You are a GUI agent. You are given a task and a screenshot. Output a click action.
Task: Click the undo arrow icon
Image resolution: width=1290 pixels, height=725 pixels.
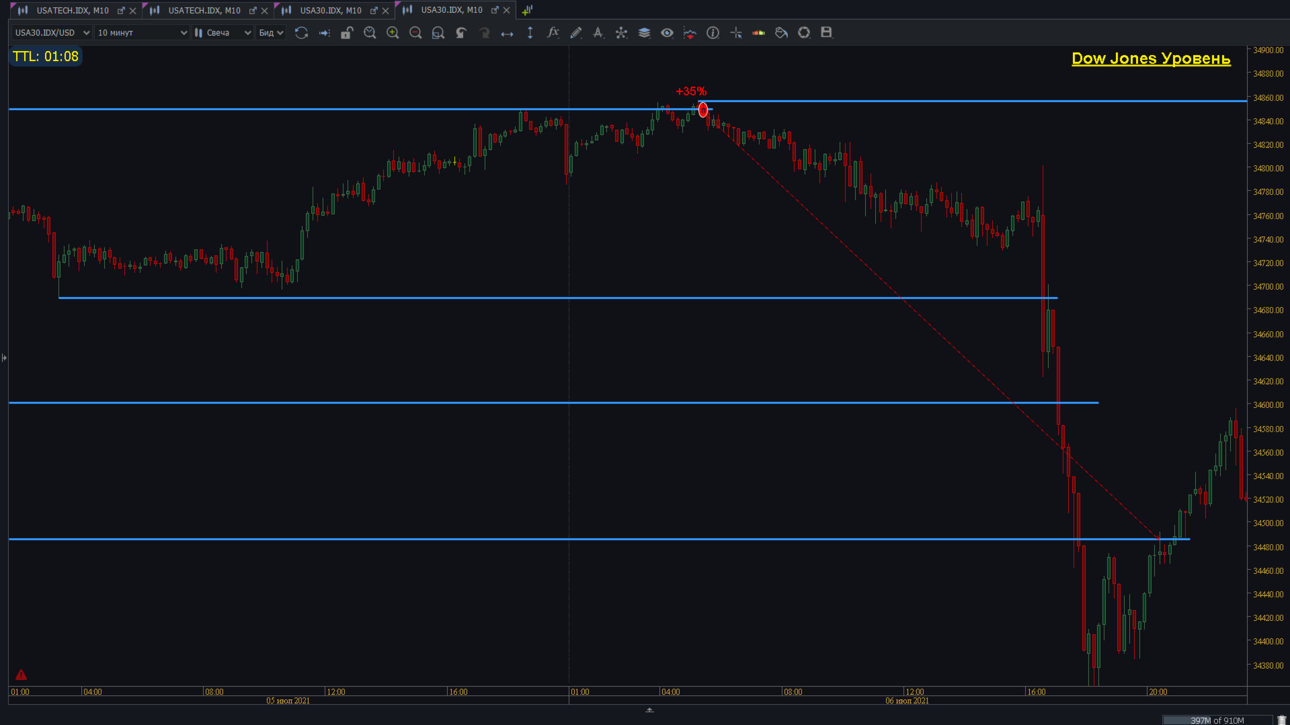[x=461, y=33]
